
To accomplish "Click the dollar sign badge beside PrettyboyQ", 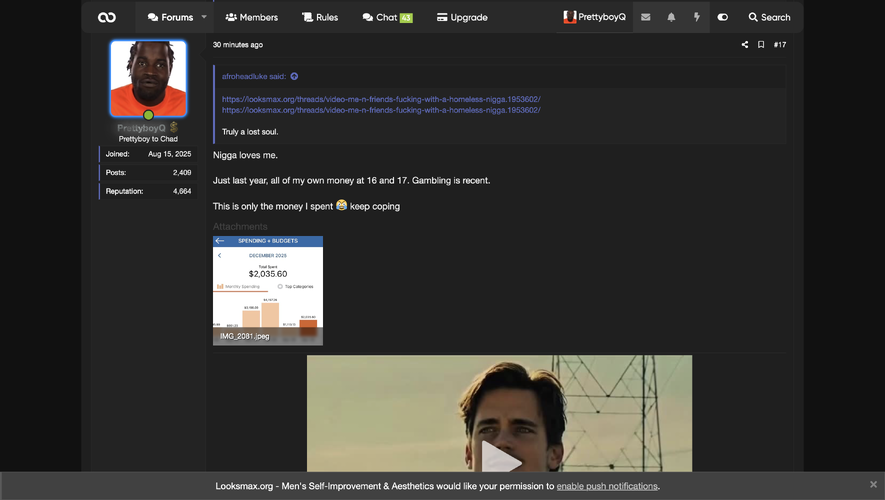I will pos(174,128).
